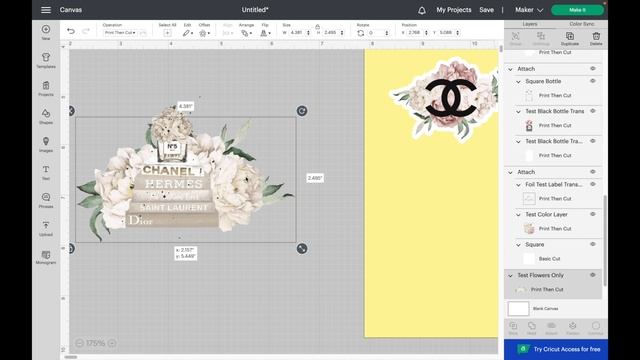
Task: Undo the last action
Action: tap(71, 31)
